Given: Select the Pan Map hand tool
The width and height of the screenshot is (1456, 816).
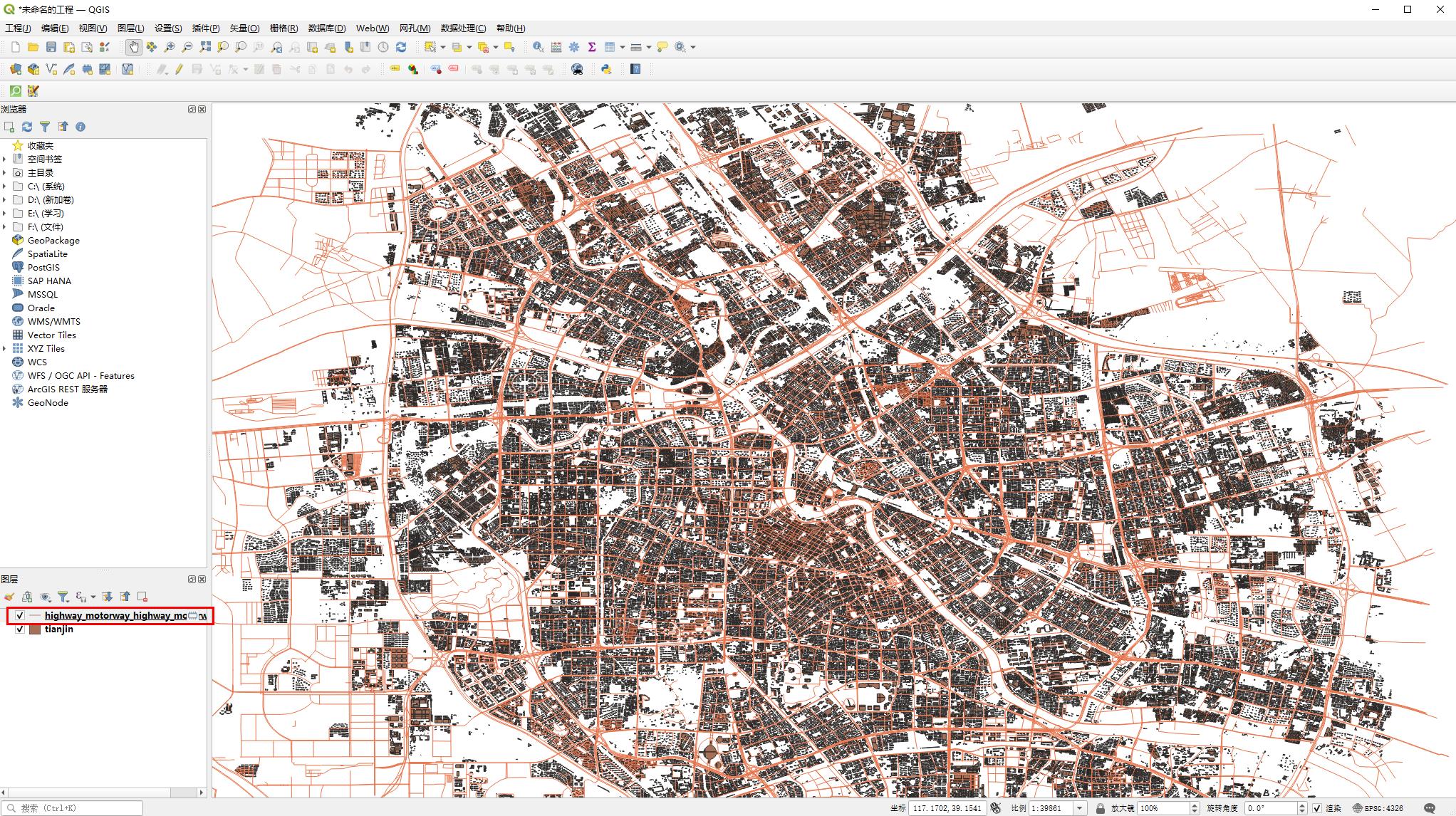Looking at the screenshot, I should click(133, 47).
